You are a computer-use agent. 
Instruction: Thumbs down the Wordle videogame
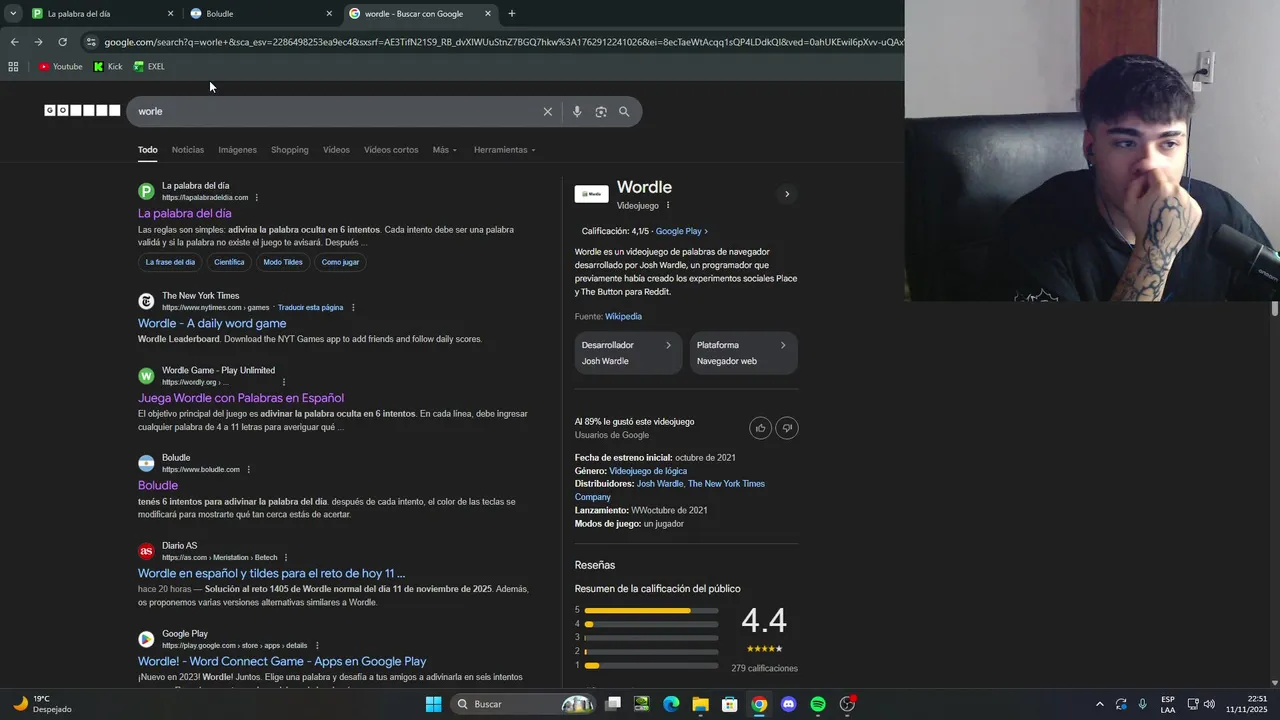click(x=787, y=428)
